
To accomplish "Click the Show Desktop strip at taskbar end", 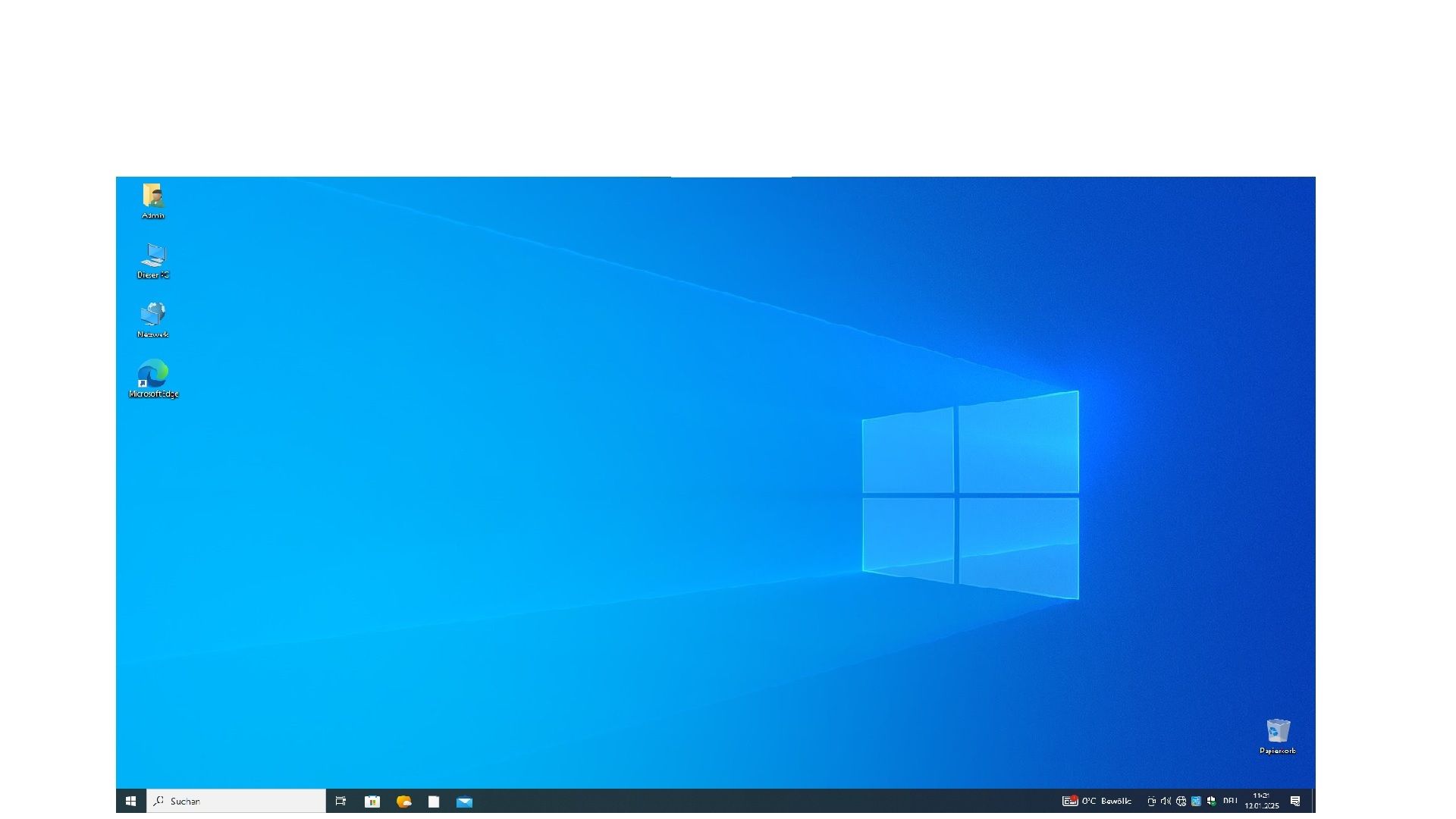I will click(1313, 801).
